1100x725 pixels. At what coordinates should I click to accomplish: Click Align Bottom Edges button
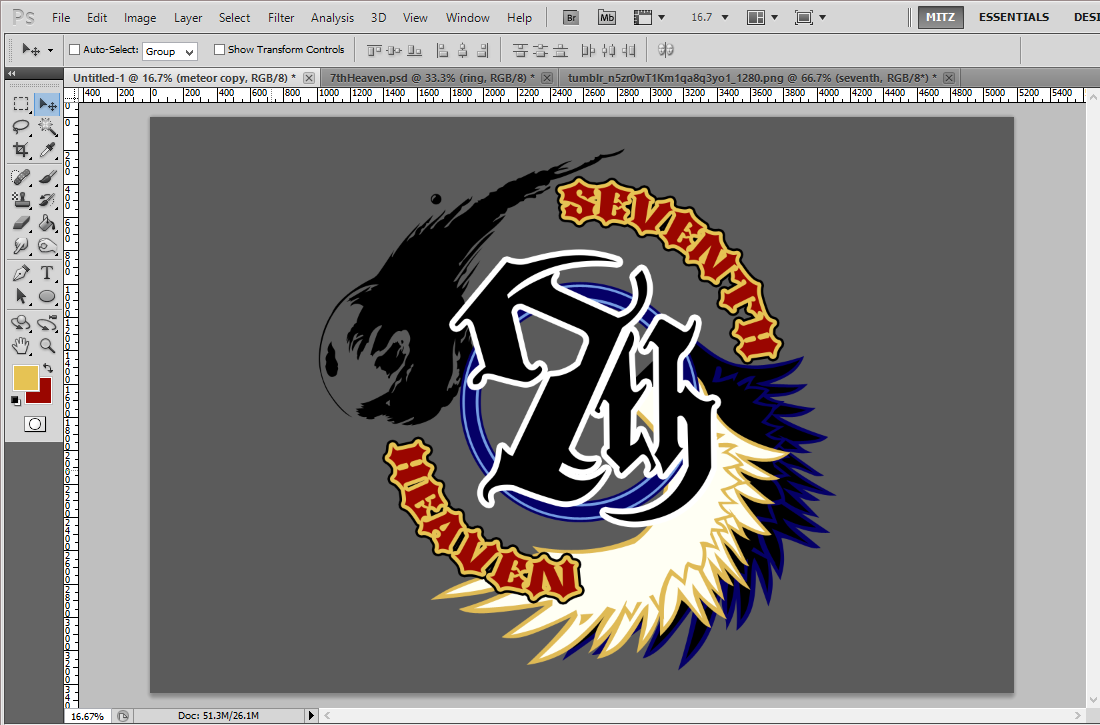coord(415,50)
